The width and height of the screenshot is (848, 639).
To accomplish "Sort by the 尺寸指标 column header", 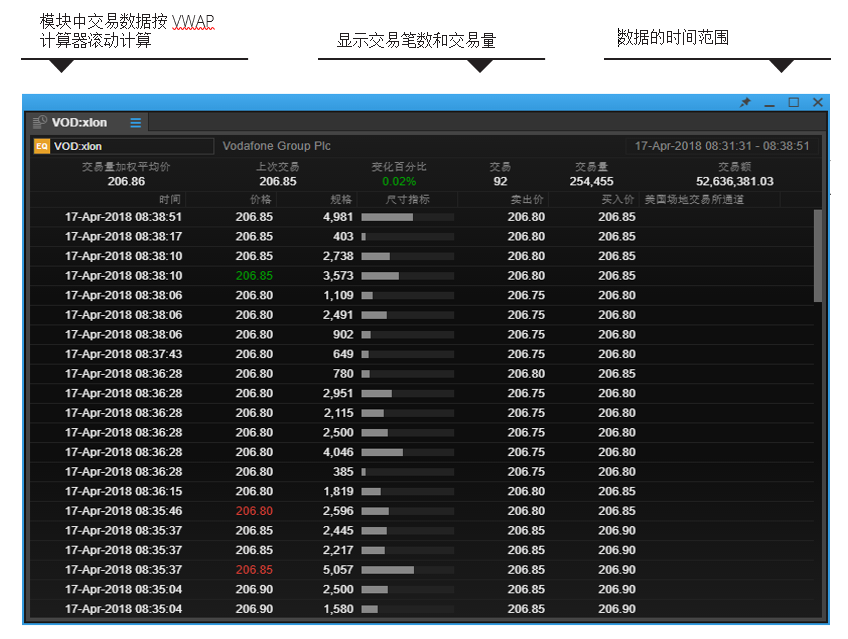I will (408, 199).
